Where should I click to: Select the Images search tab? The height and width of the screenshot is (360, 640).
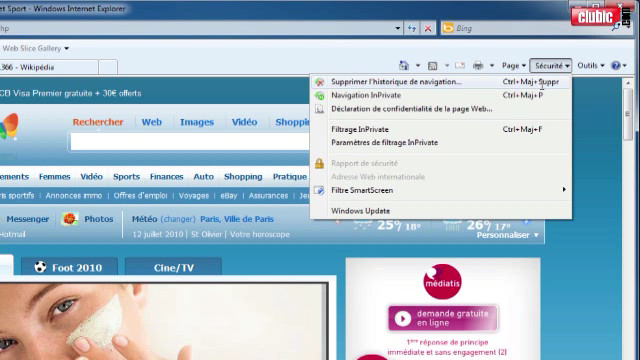[197, 122]
